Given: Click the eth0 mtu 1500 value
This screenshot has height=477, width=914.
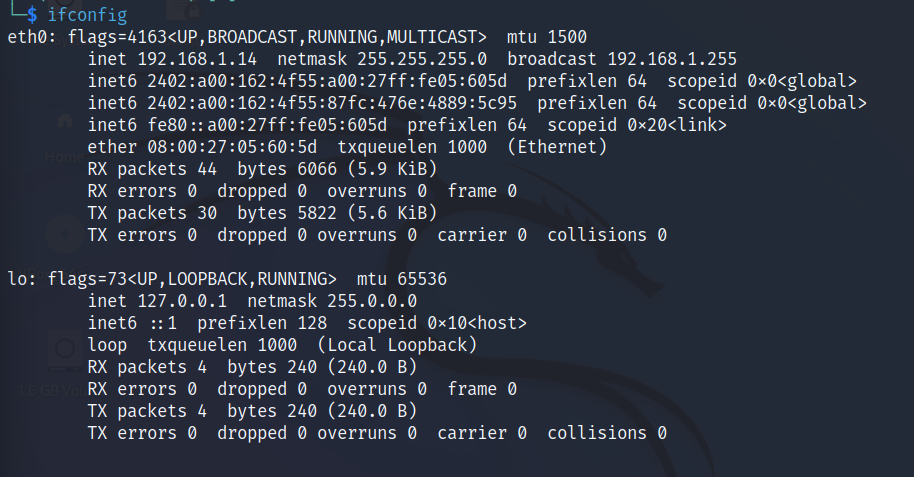Looking at the screenshot, I should (x=567, y=37).
